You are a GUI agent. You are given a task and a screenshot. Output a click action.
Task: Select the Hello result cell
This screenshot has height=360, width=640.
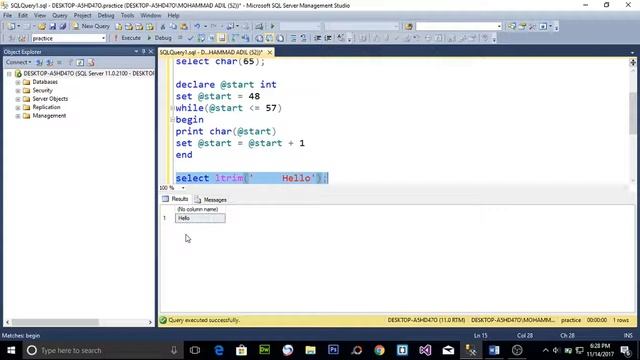[x=200, y=218]
